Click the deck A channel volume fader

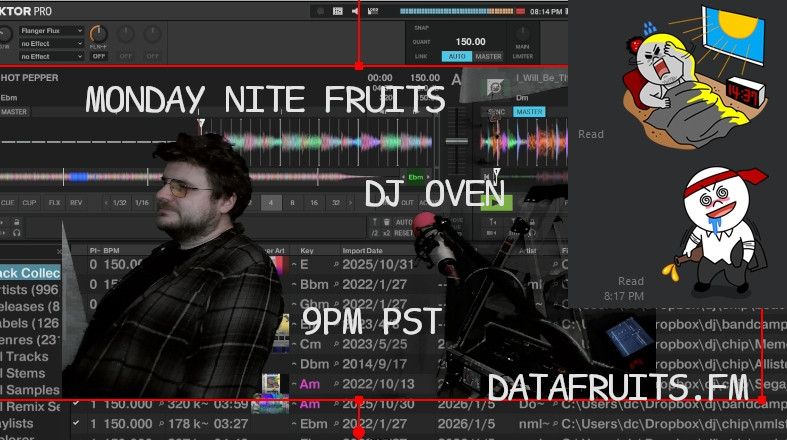[457, 141]
